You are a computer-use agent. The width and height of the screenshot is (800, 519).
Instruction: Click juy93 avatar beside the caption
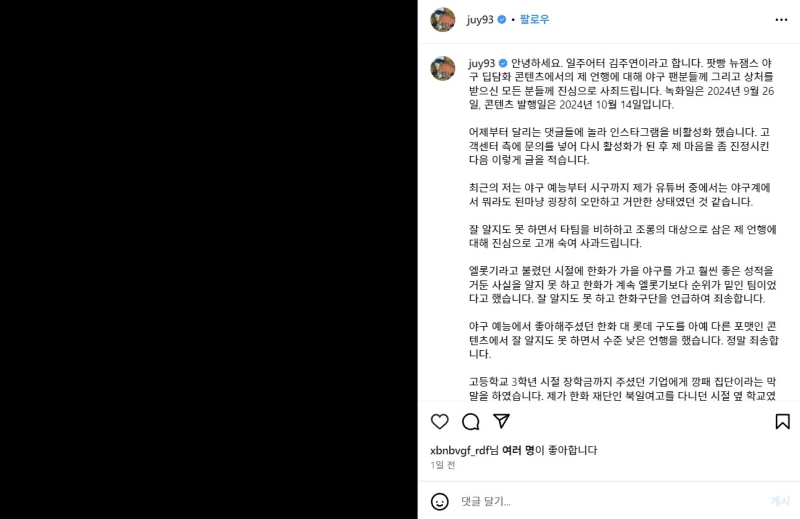click(443, 68)
